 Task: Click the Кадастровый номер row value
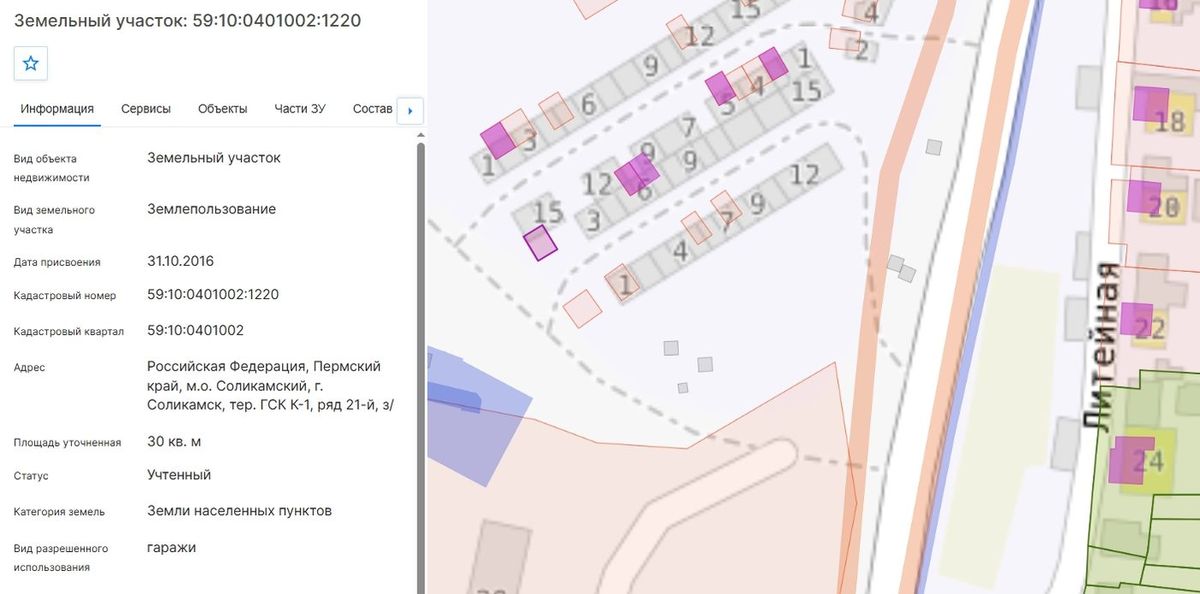213,295
